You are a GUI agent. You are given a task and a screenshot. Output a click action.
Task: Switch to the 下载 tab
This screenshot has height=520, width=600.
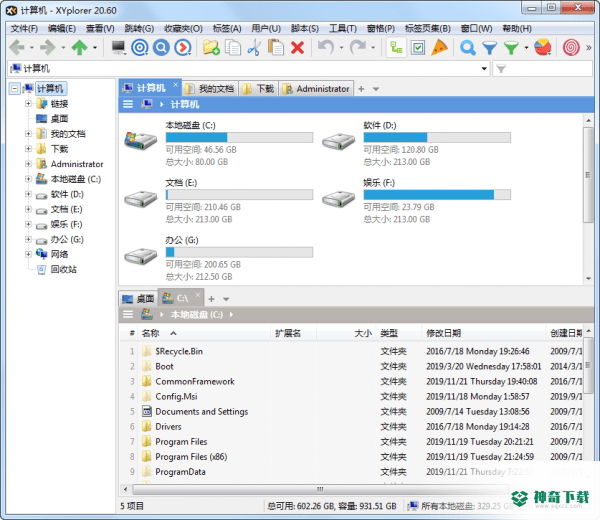click(x=258, y=89)
